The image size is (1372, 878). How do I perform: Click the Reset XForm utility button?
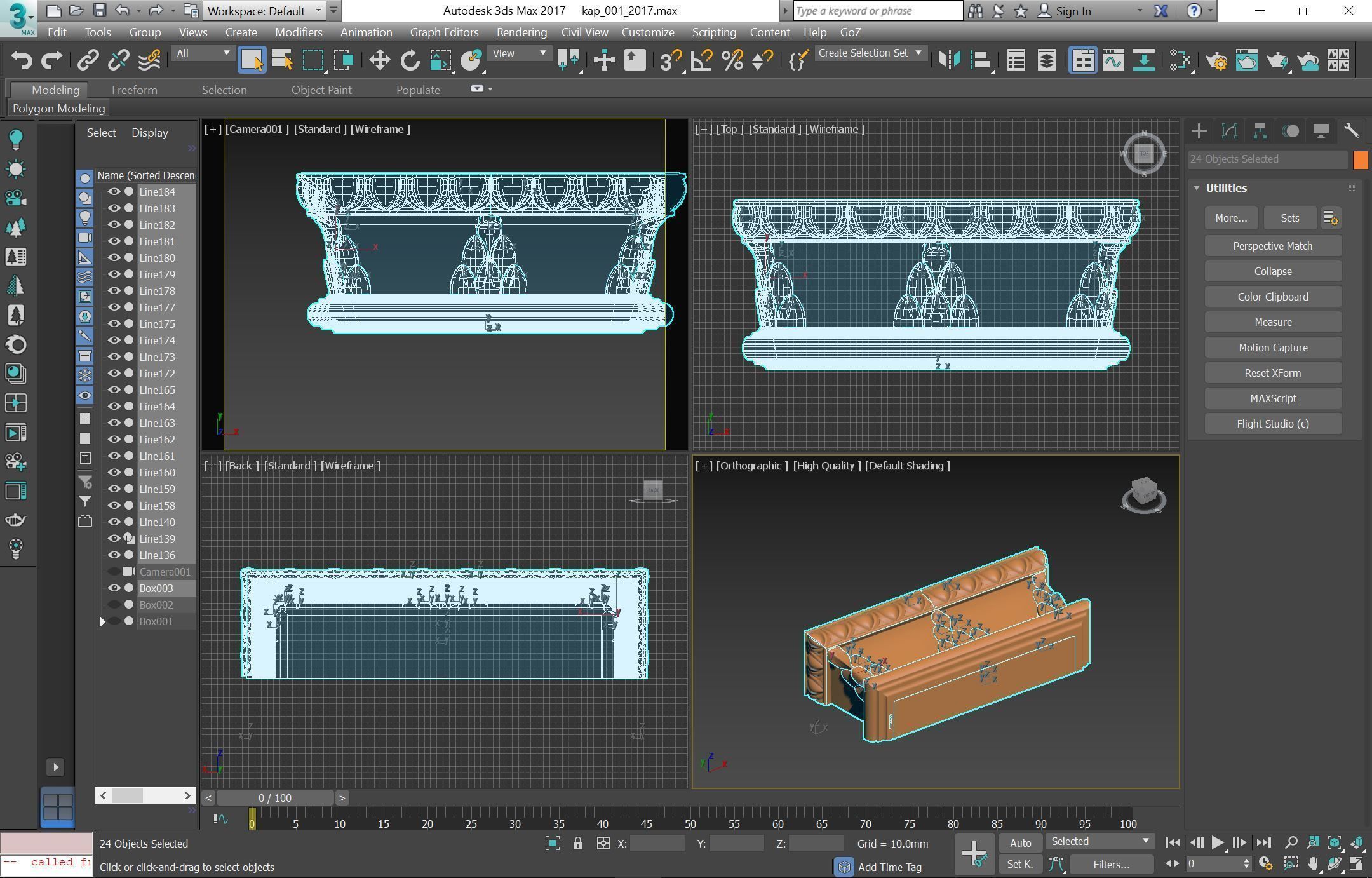tap(1273, 373)
